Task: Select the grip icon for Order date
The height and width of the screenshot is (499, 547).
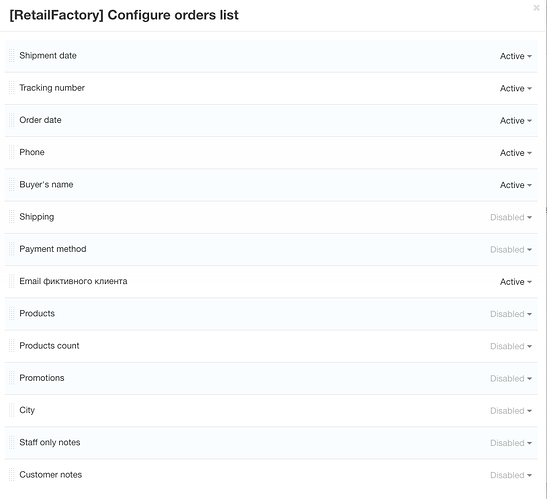Action: [x=12, y=120]
